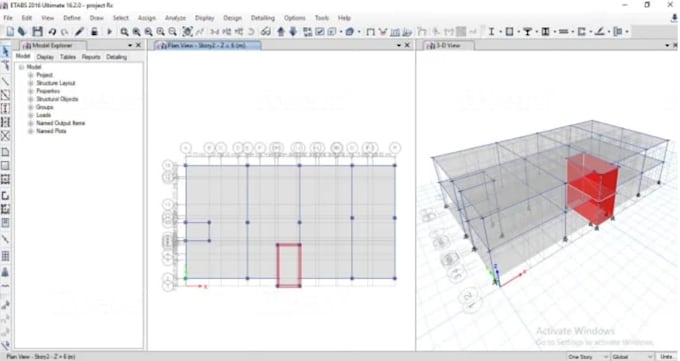This screenshot has width=680, height=361.
Task: Open the One Story dropdown in status bar
Action: (587, 357)
